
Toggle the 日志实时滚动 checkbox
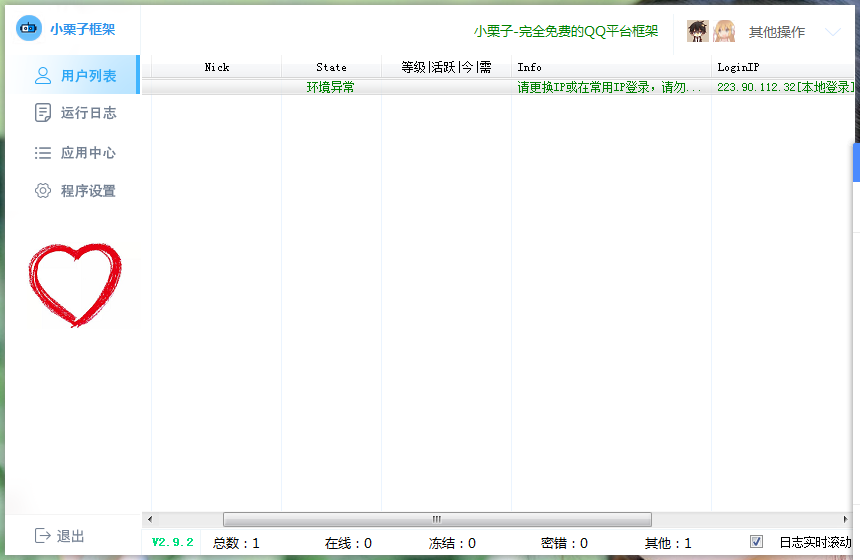pos(757,542)
